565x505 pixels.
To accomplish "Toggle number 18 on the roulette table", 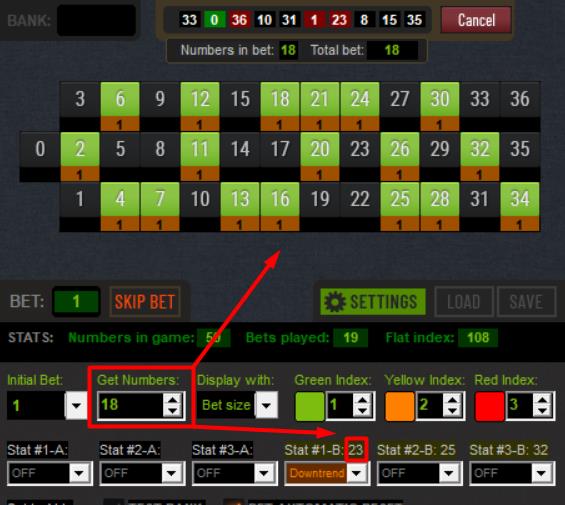I will [280, 99].
